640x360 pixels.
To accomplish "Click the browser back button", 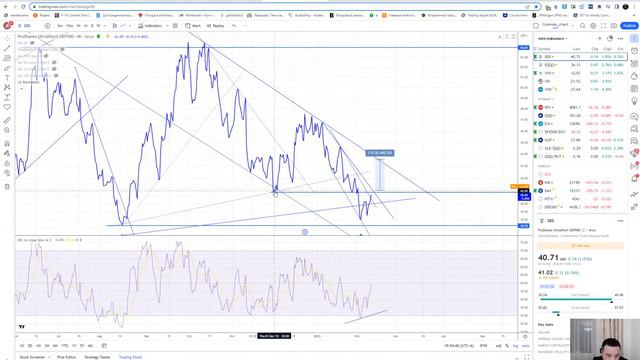I will (x=5, y=7).
